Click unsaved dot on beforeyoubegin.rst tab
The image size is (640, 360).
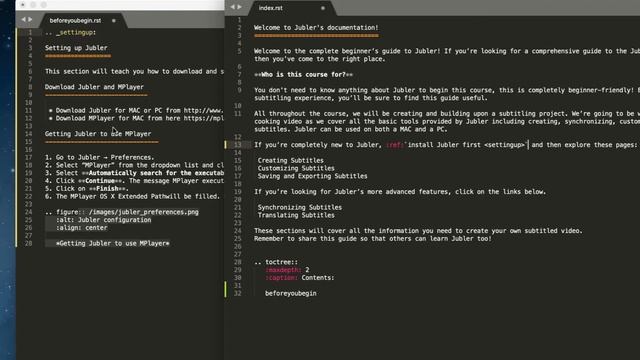pos(114,20)
